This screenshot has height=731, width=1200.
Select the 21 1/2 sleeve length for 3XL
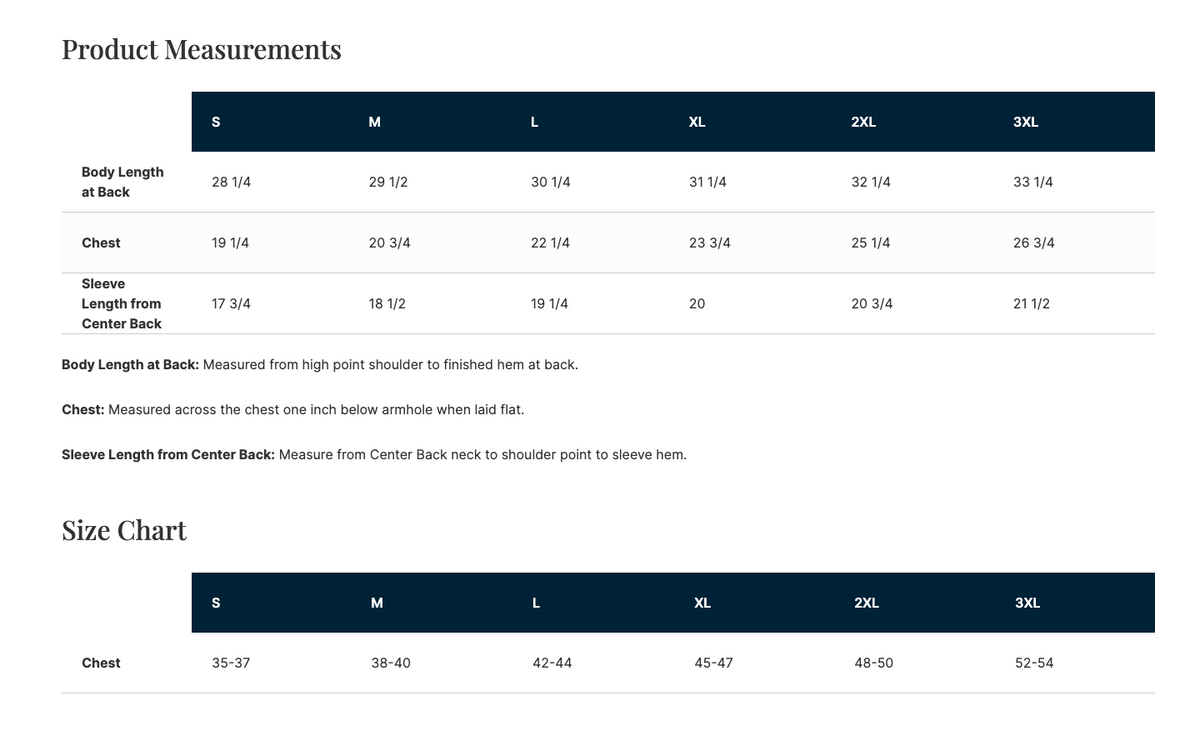click(x=1031, y=304)
